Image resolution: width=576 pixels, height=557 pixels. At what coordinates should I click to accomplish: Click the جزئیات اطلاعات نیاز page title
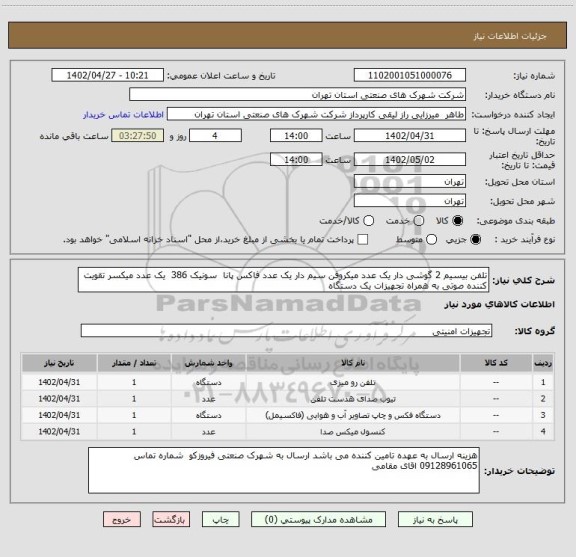click(510, 36)
